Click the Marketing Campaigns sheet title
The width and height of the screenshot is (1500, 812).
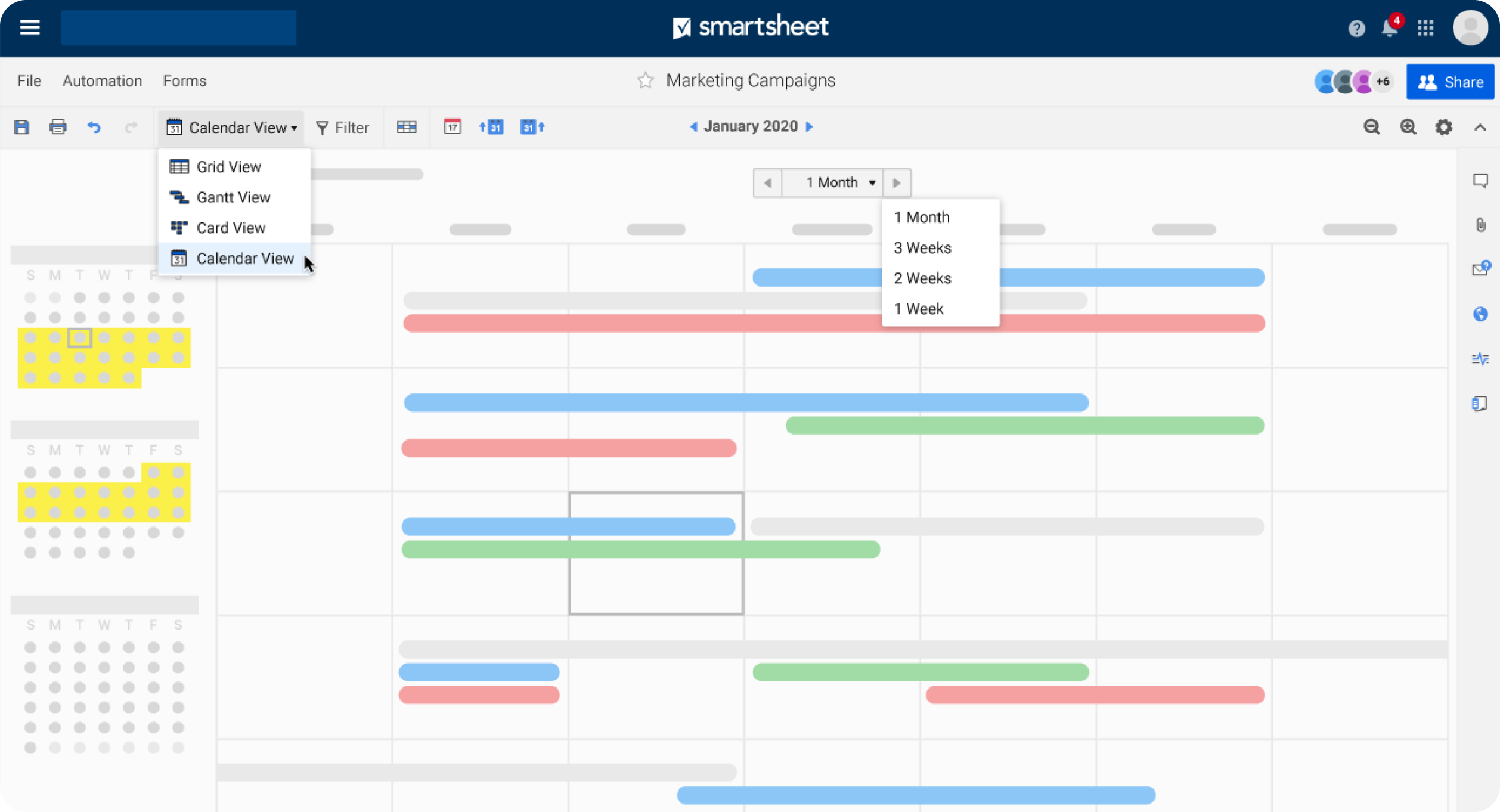coord(751,80)
